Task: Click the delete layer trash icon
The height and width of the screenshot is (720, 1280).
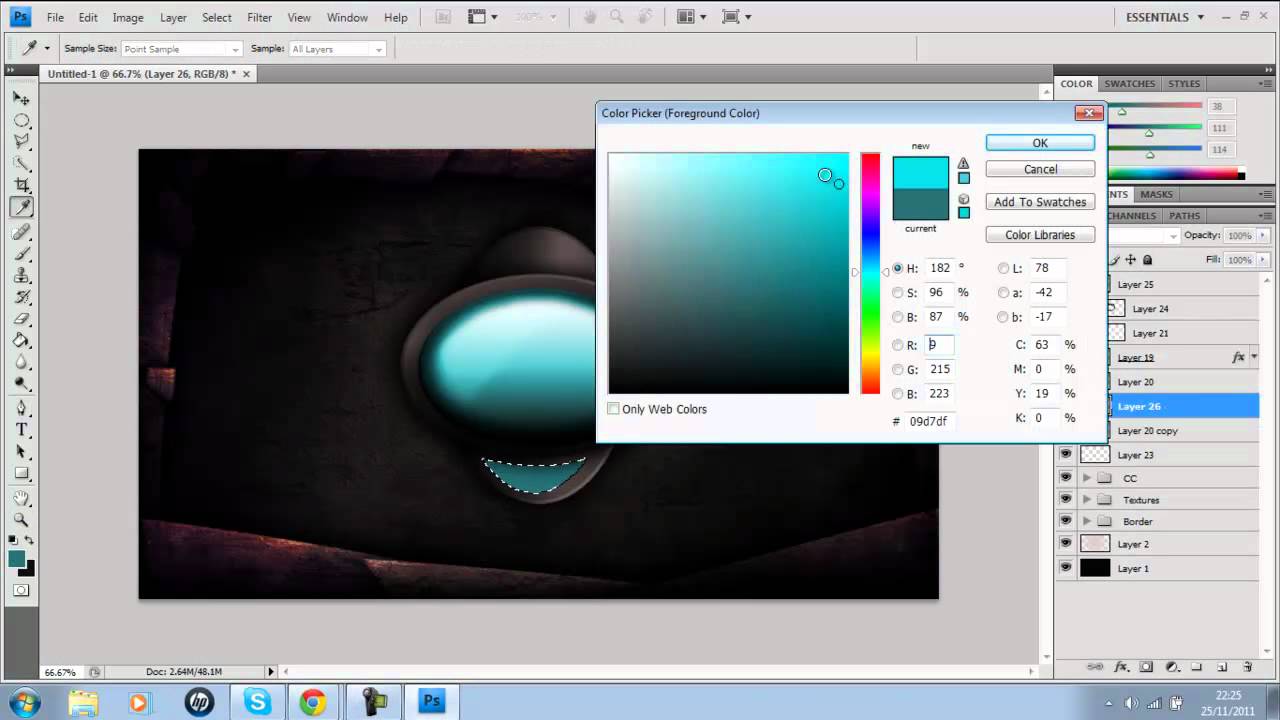Action: point(1247,667)
